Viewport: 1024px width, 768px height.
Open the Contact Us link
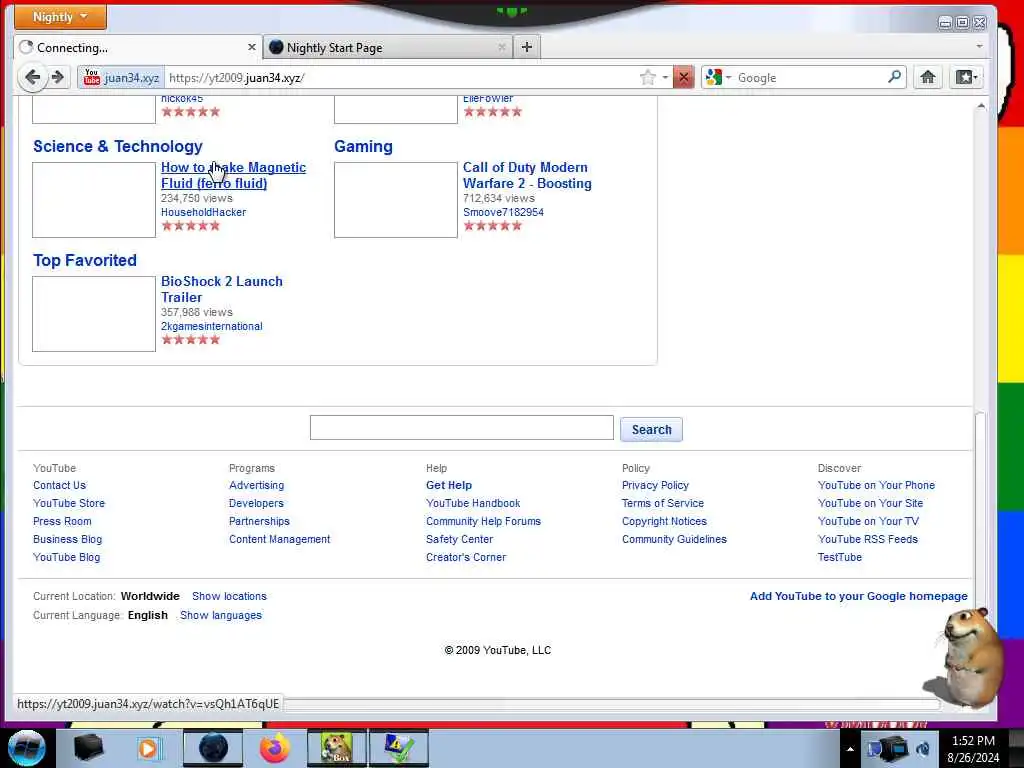pyautogui.click(x=59, y=485)
